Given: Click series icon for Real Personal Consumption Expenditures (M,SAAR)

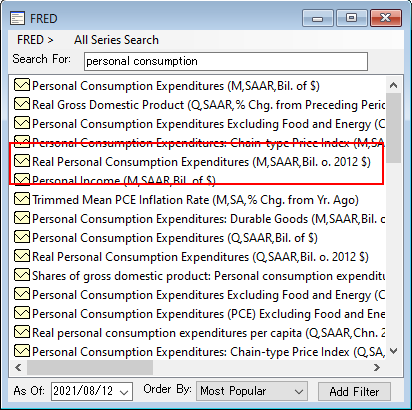Looking at the screenshot, I should pos(22,161).
